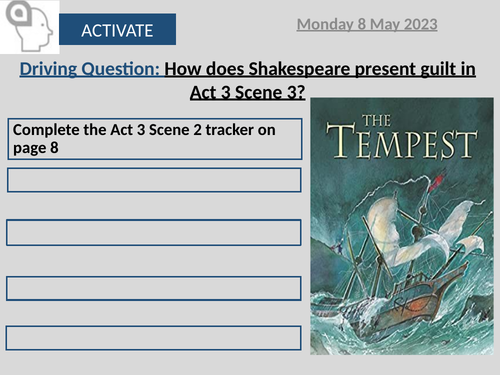The width and height of the screenshot is (500, 375).
Task: Click the word 'Shakespeare' in the question
Action: tap(299, 69)
